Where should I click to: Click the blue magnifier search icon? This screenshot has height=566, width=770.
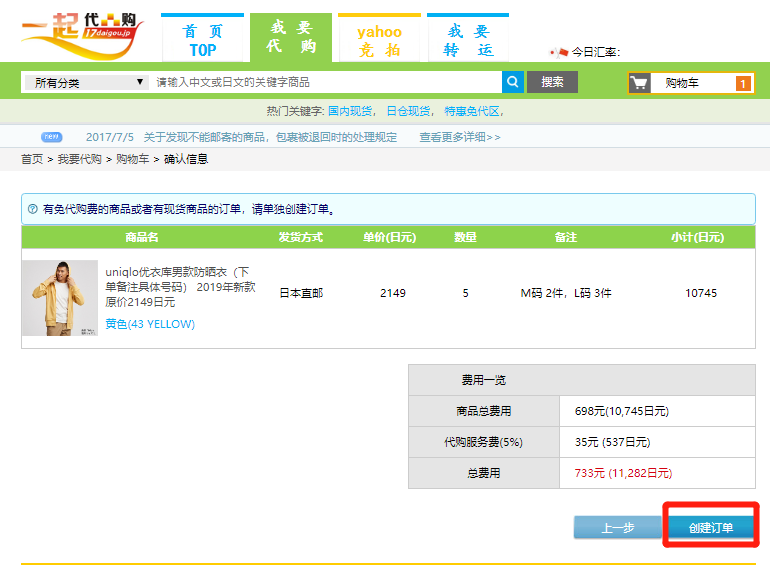pos(513,82)
